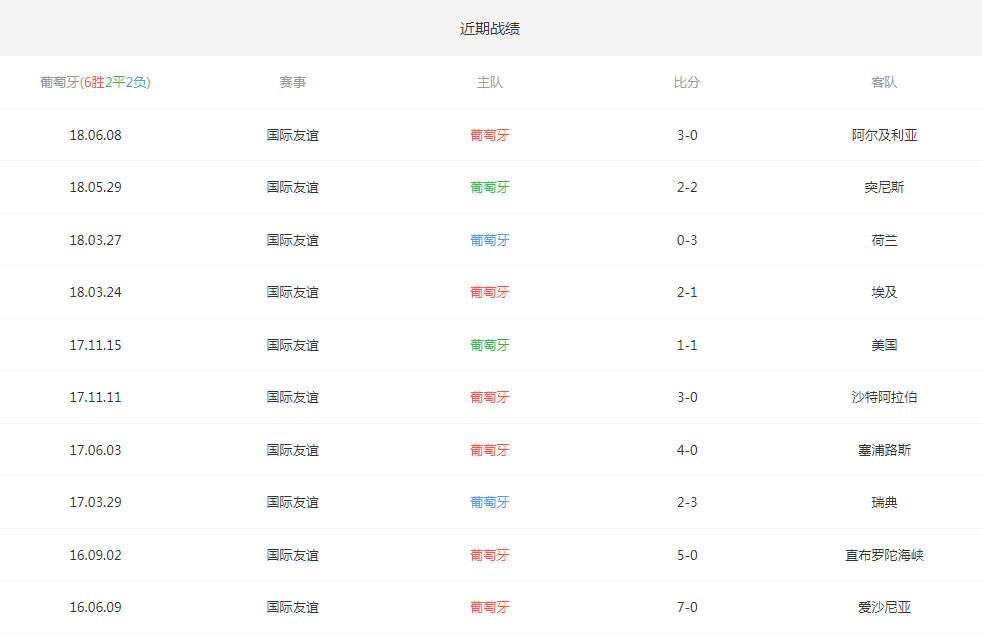Select the date 18.05.29

click(x=95, y=187)
